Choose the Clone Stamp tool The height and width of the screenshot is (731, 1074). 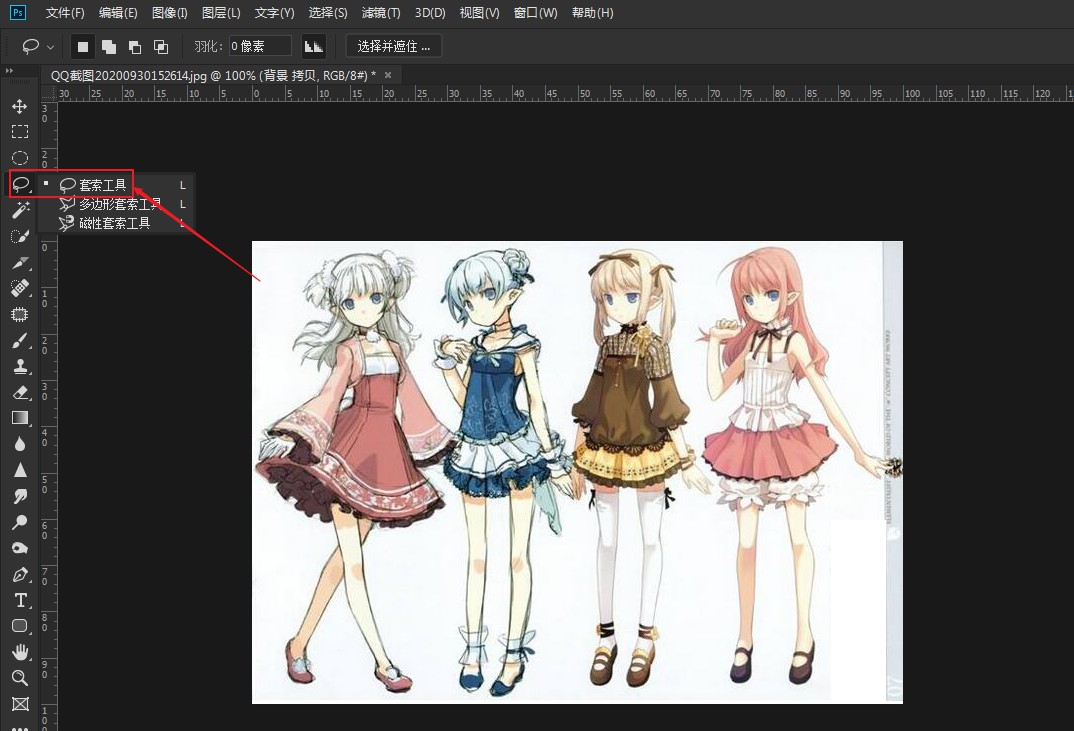[19, 365]
